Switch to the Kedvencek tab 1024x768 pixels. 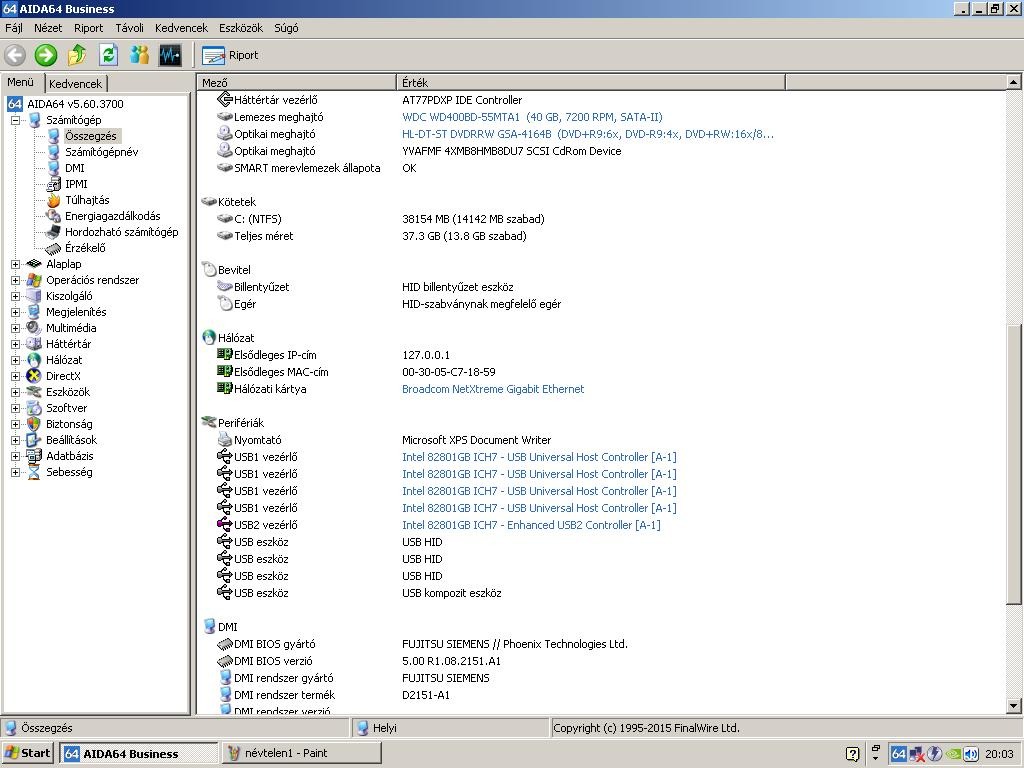coord(75,84)
